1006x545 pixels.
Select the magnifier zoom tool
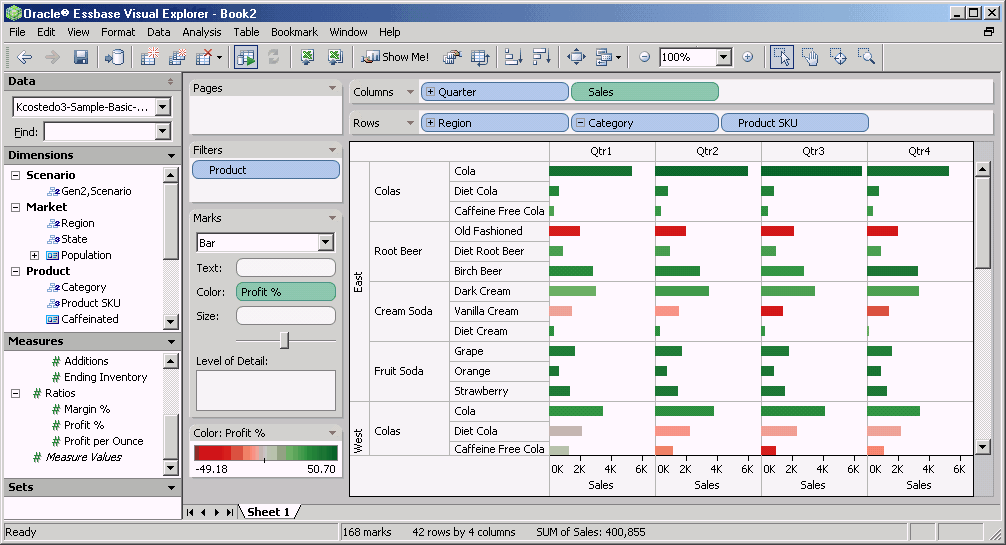(x=866, y=57)
